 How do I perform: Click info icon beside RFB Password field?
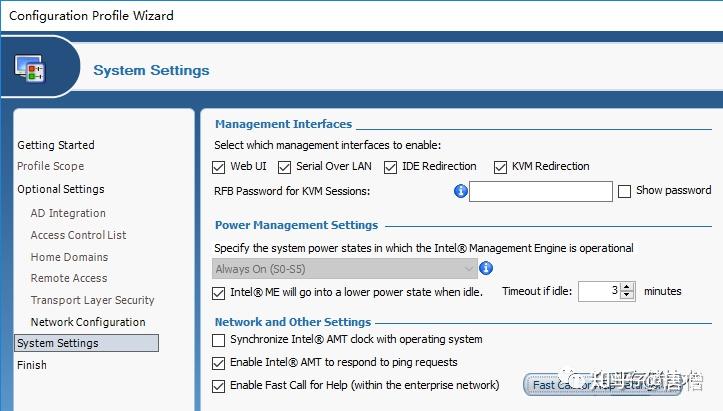tap(460, 191)
